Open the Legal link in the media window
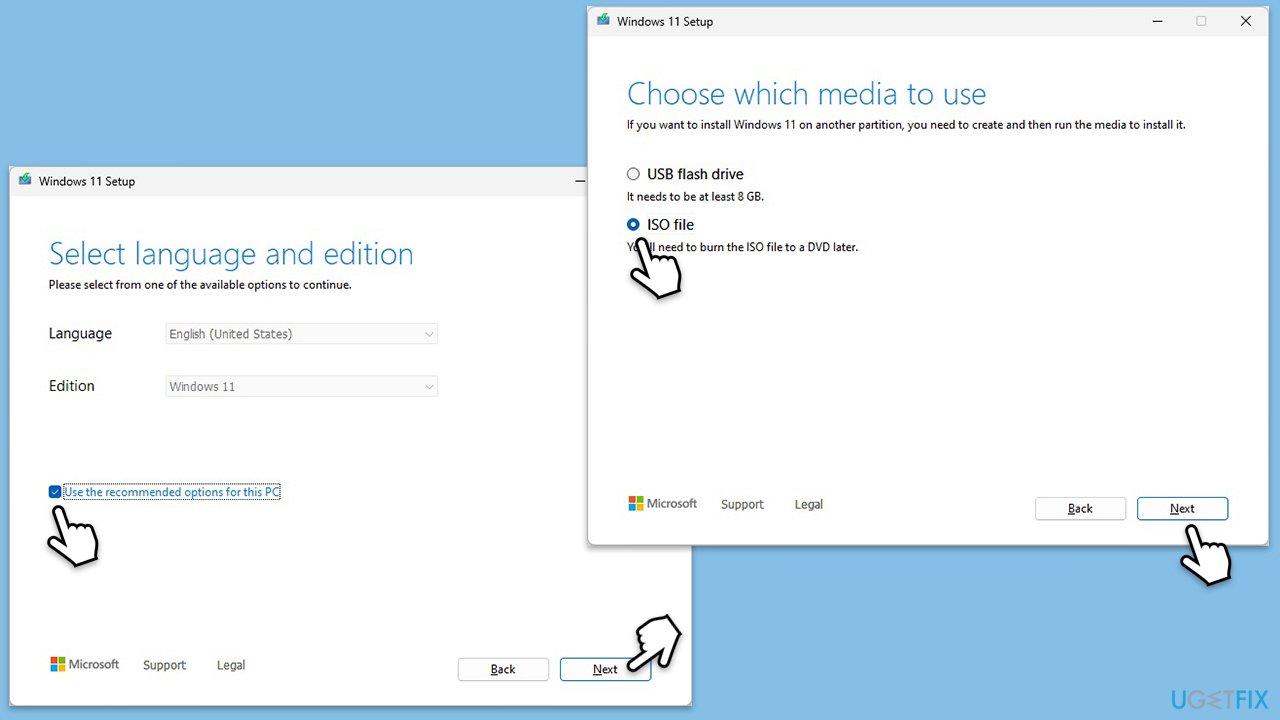 coord(809,504)
